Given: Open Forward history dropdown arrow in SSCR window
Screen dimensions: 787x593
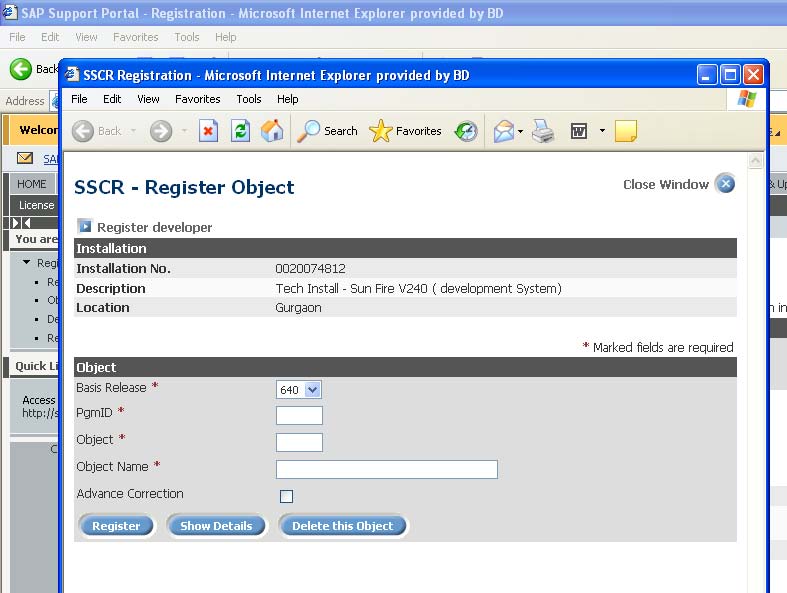Looking at the screenshot, I should pyautogui.click(x=184, y=131).
